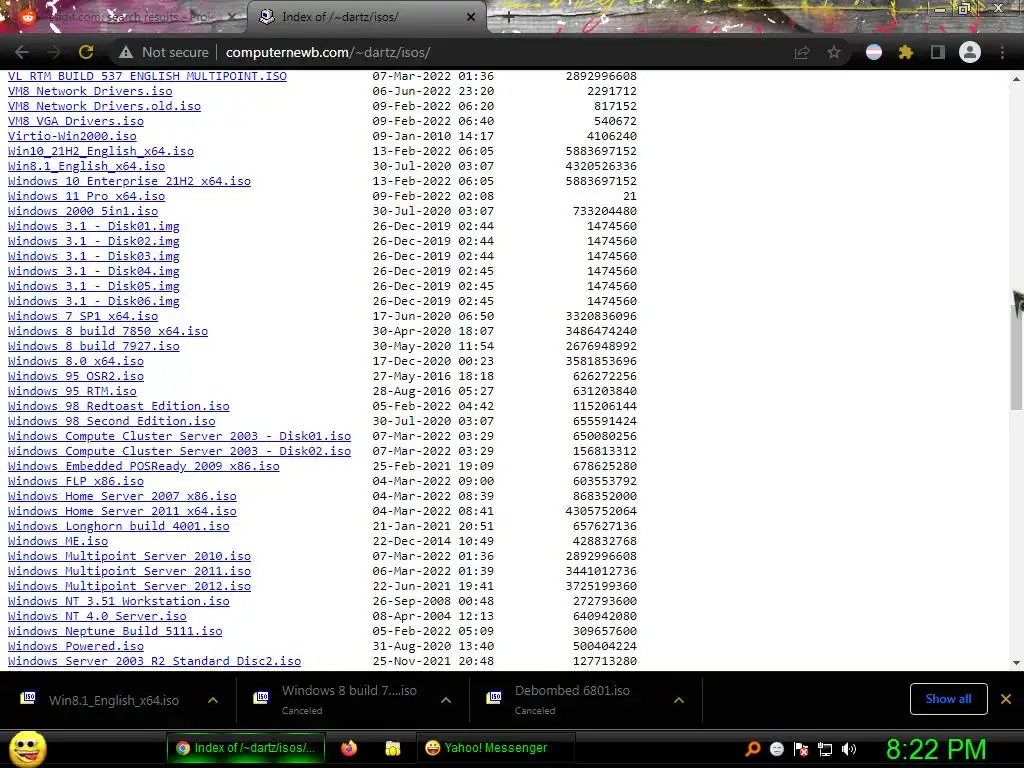Click the 8:22 PM clock
The height and width of the screenshot is (768, 1024).
pos(936,749)
